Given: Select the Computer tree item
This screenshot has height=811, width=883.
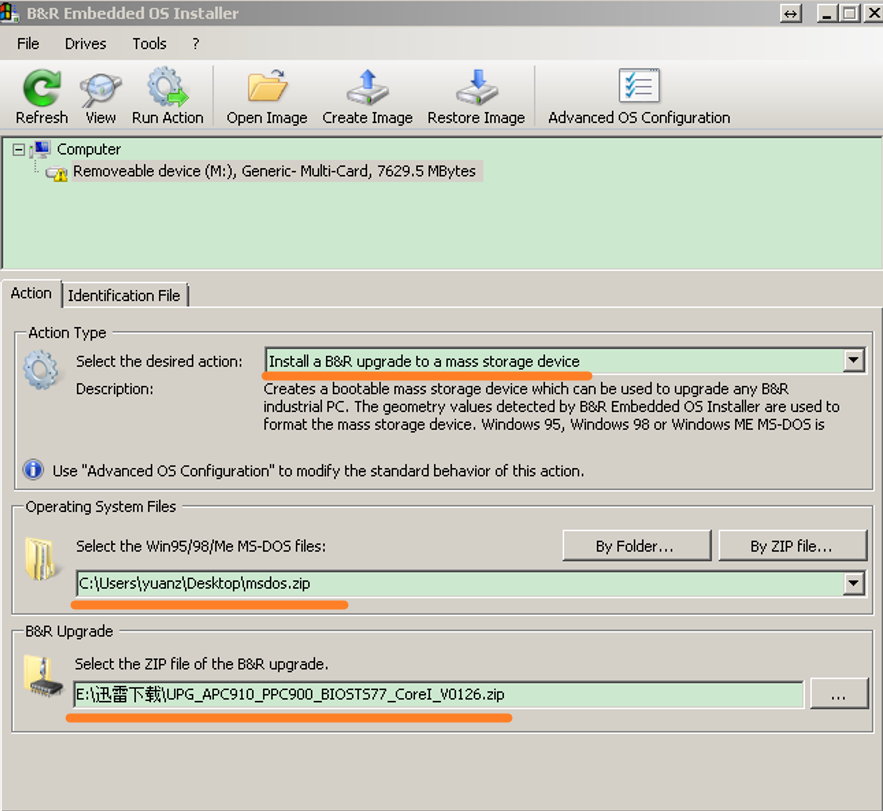Looking at the screenshot, I should (x=89, y=149).
